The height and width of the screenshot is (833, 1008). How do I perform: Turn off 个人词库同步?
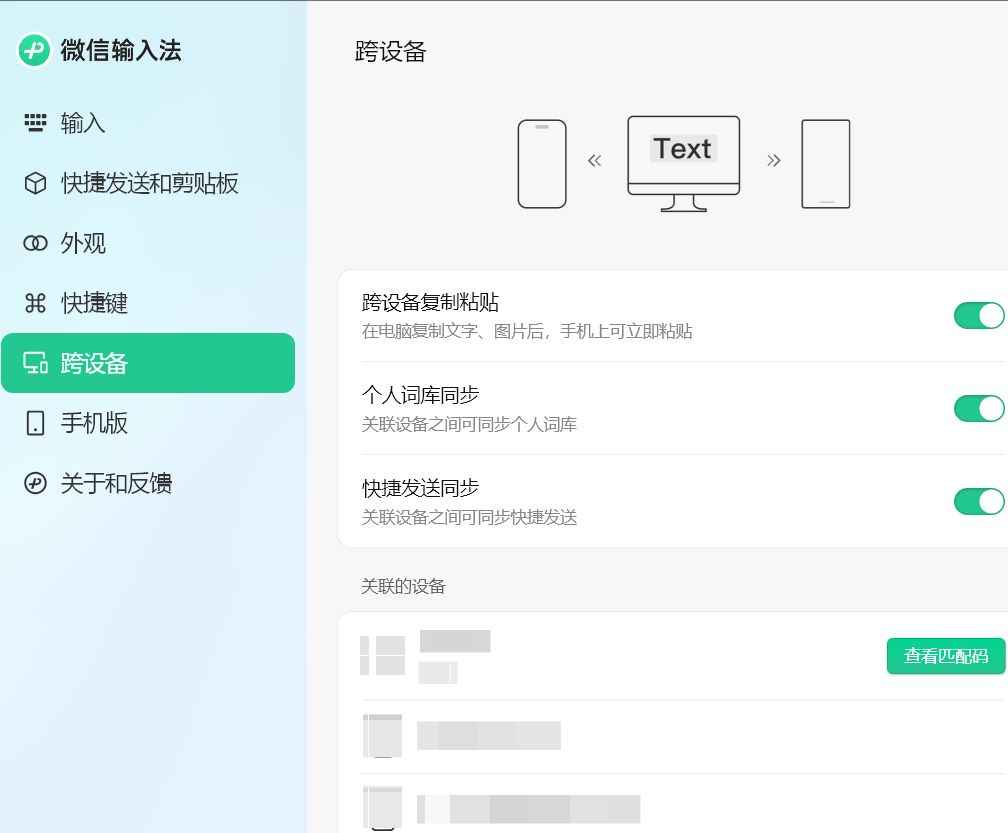coord(979,408)
